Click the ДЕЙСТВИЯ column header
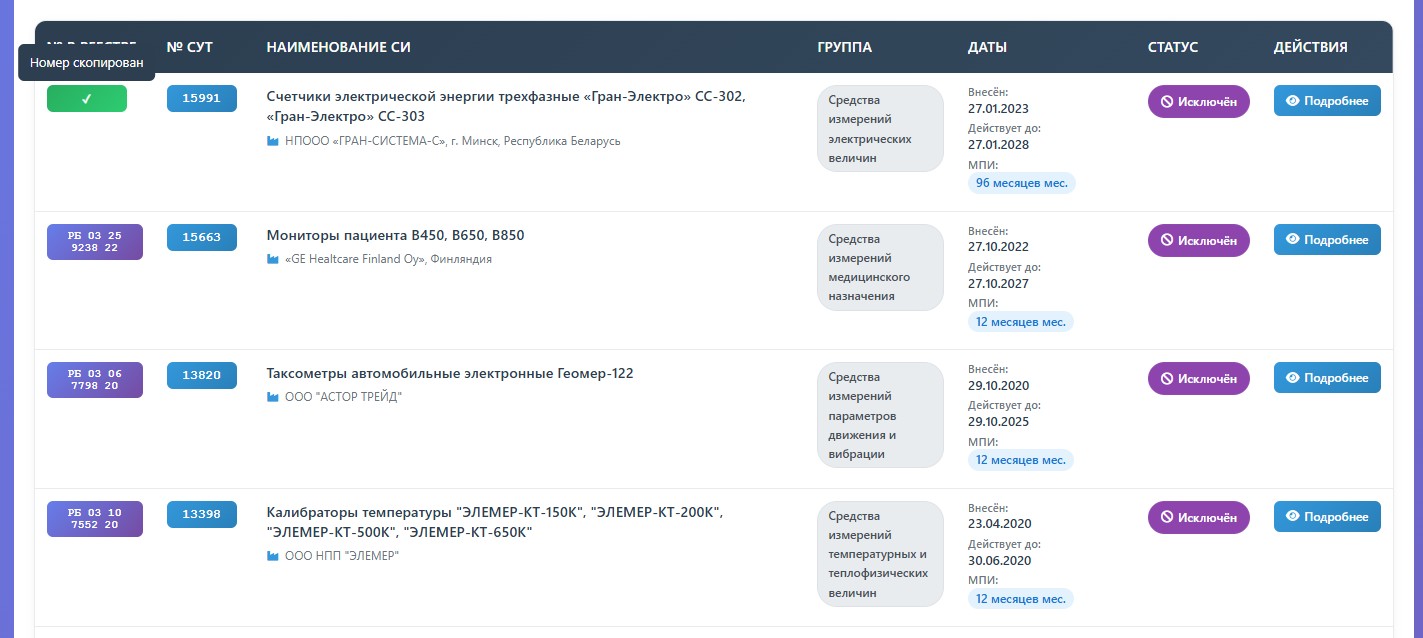The width and height of the screenshot is (1423, 638). coord(1311,47)
